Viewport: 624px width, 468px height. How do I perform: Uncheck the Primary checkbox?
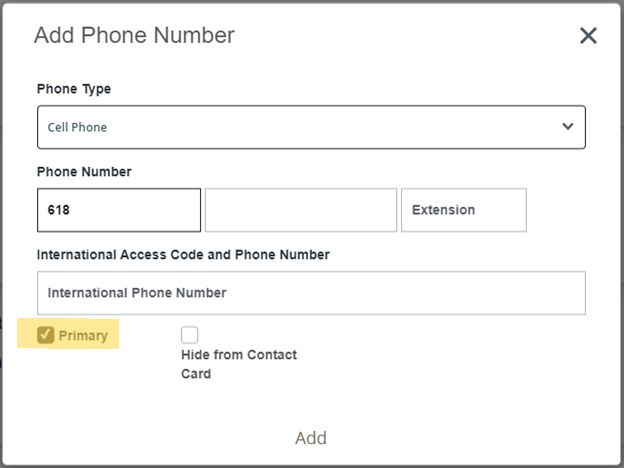45,335
